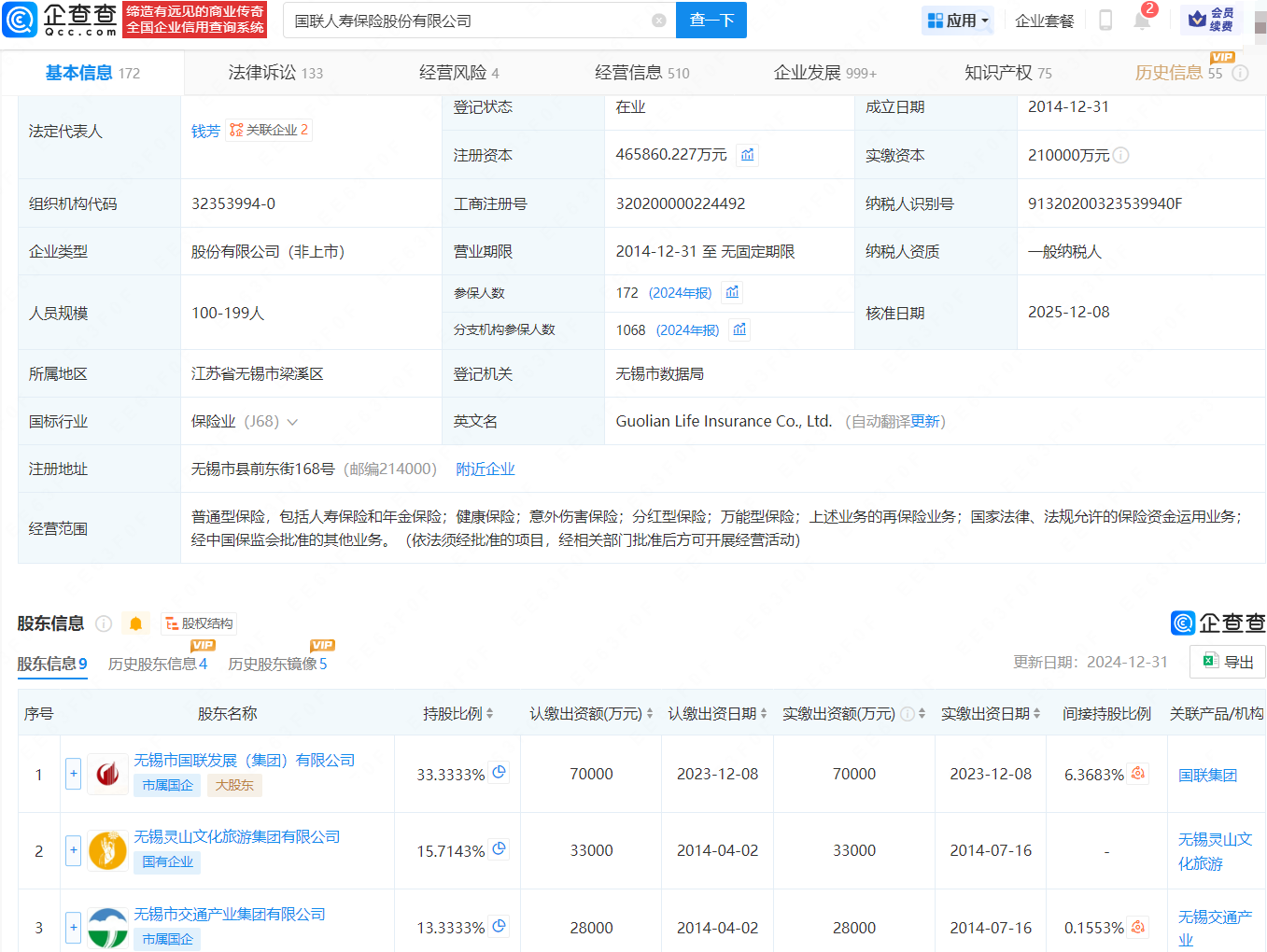Expand the 保险业 (J68) industry chevron

click(x=292, y=422)
